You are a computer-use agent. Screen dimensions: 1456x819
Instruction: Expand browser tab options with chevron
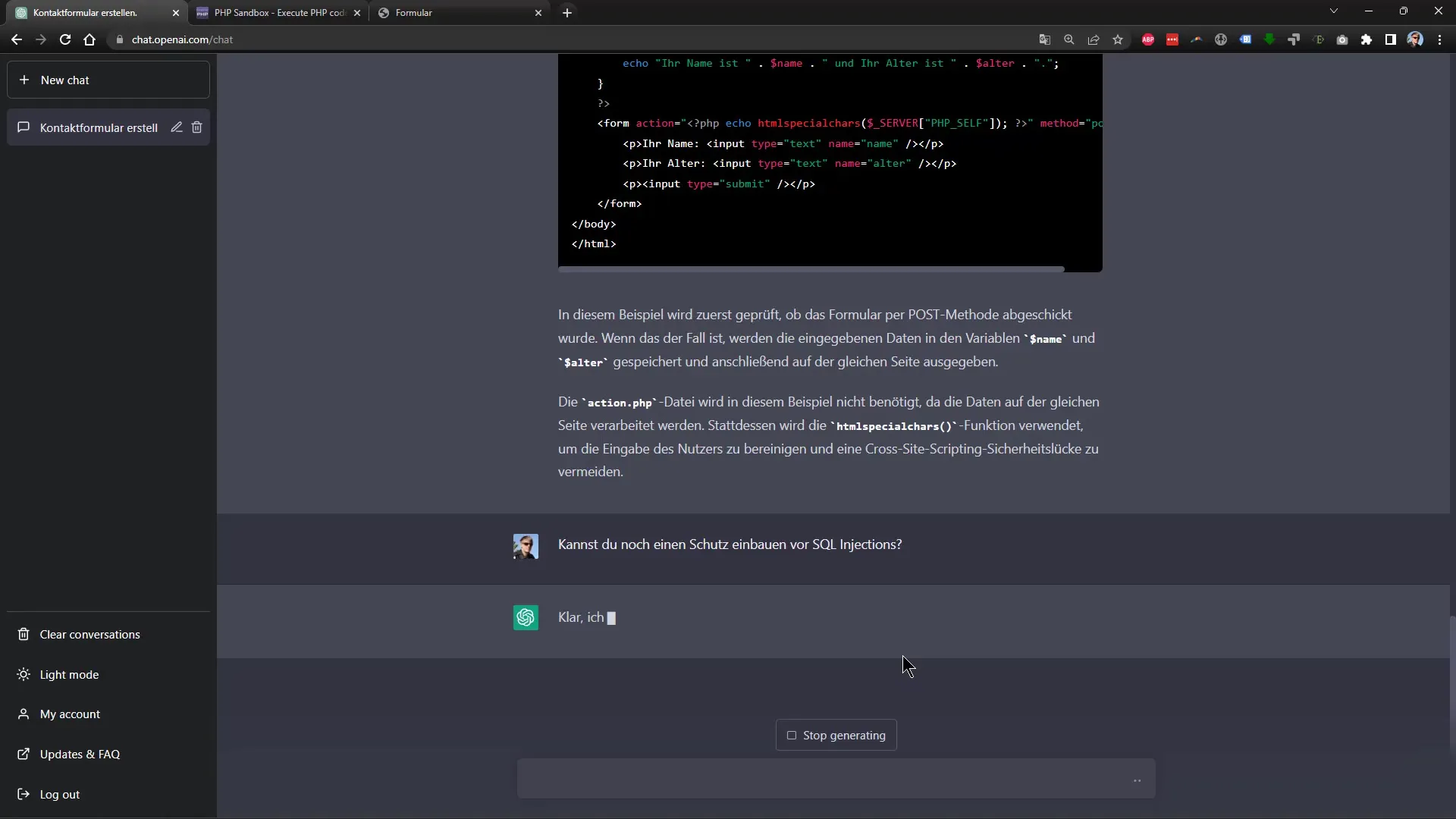pyautogui.click(x=1334, y=12)
